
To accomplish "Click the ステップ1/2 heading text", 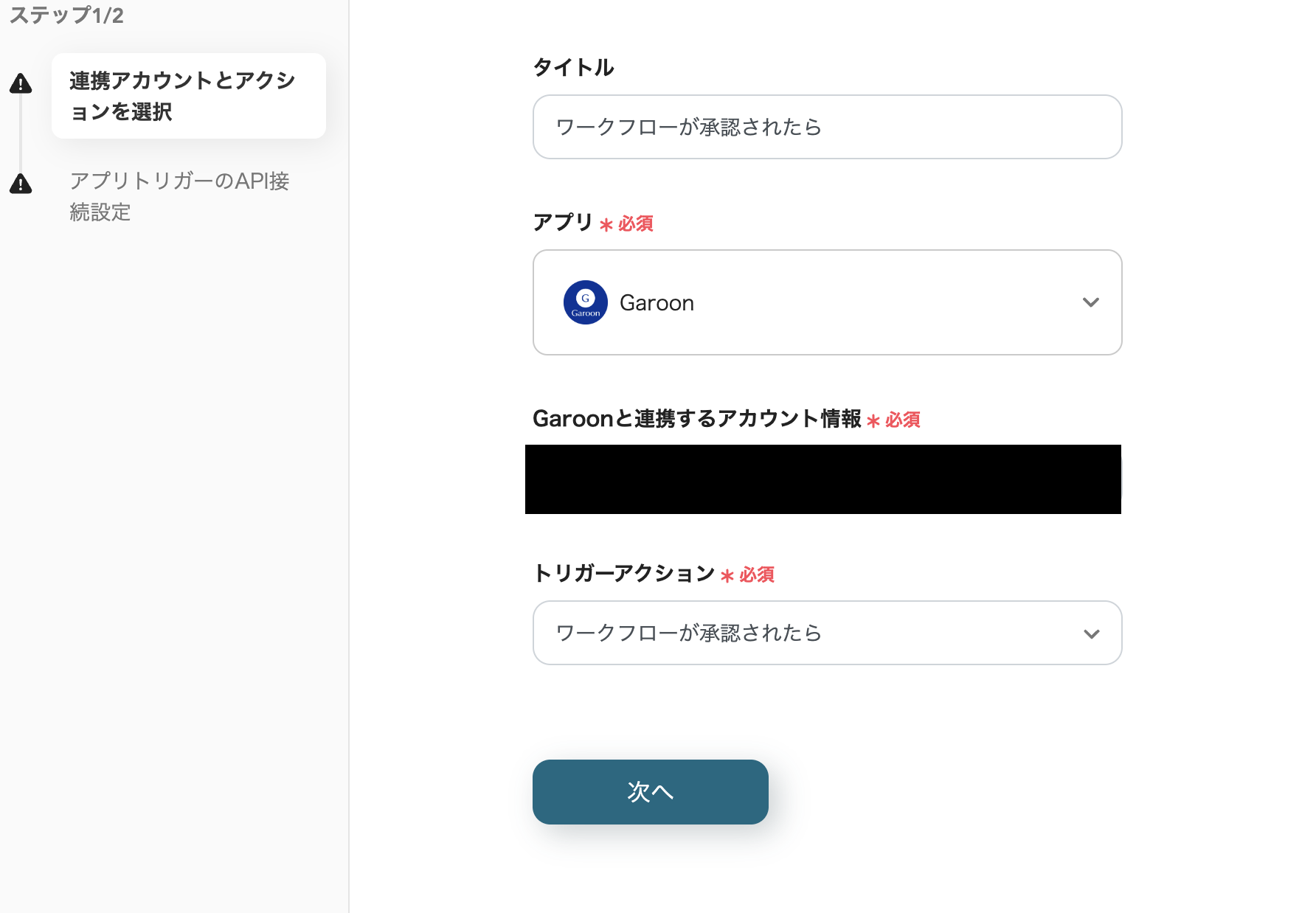I will click(x=66, y=15).
